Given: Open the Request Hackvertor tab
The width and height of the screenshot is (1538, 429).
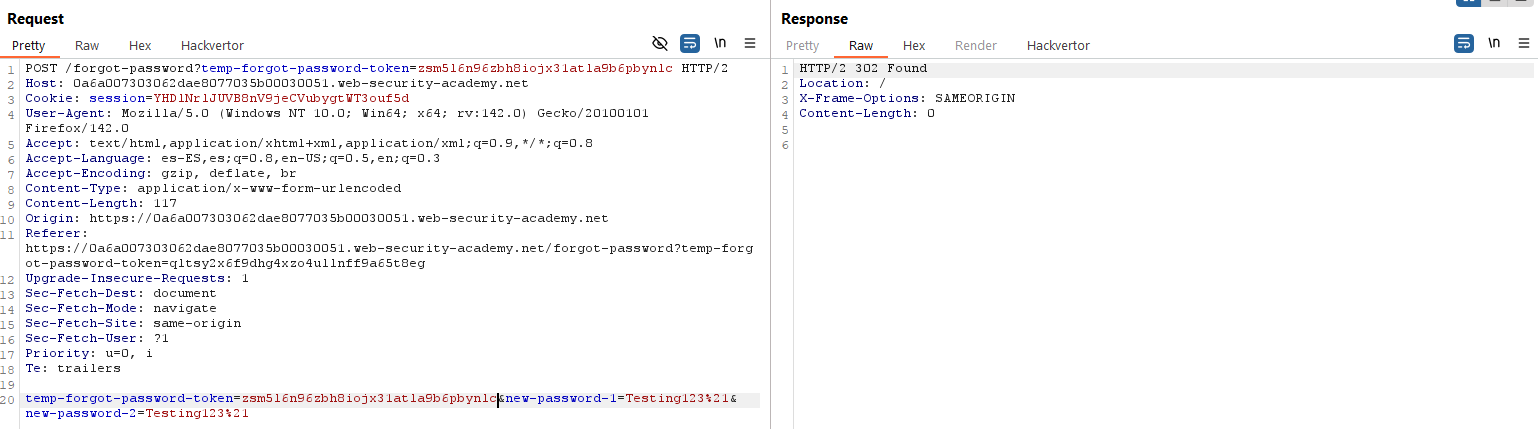Looking at the screenshot, I should click(212, 45).
